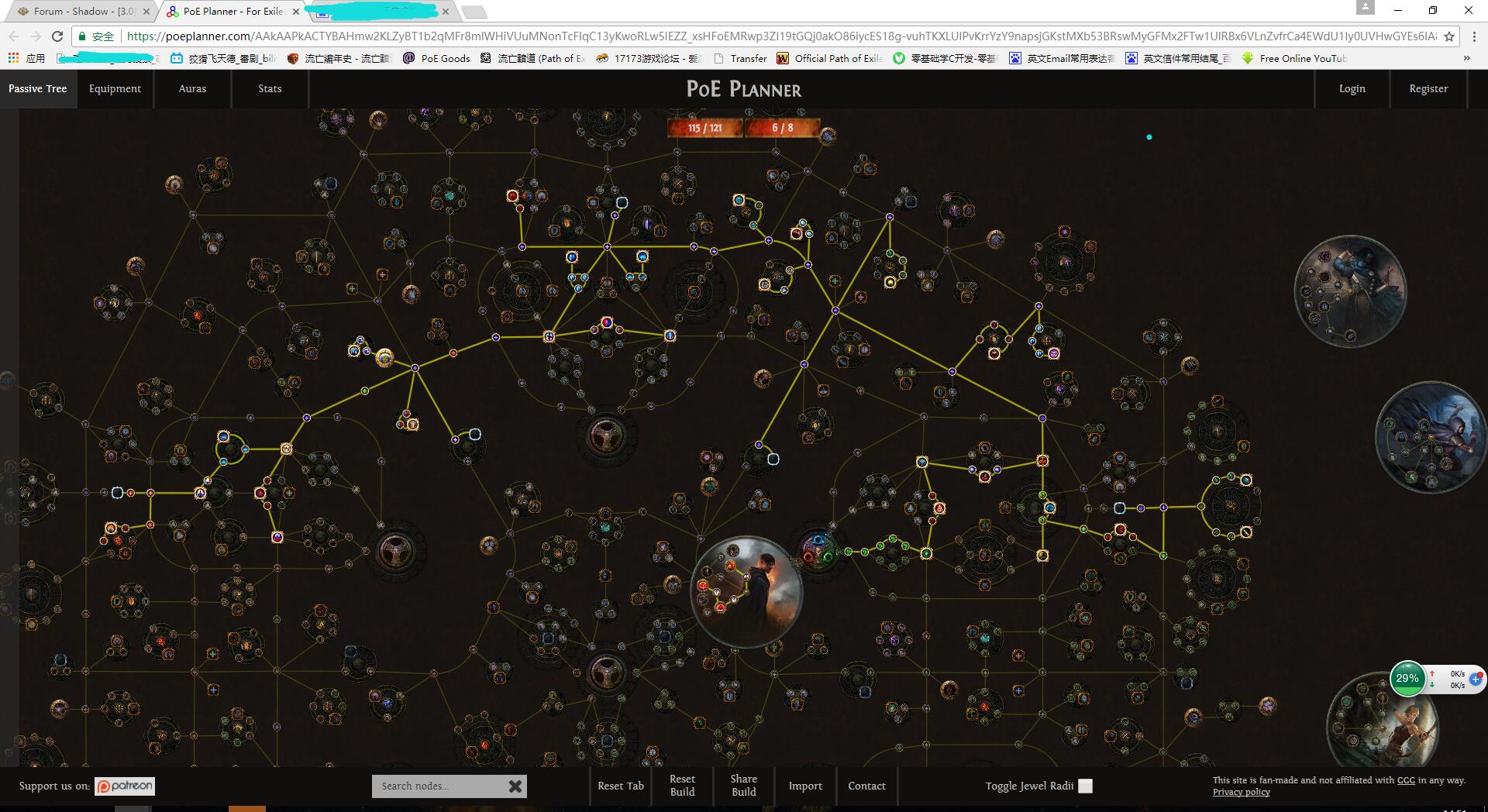Click the PoE Planner logo title
1488x812 pixels.
pyautogui.click(x=744, y=89)
